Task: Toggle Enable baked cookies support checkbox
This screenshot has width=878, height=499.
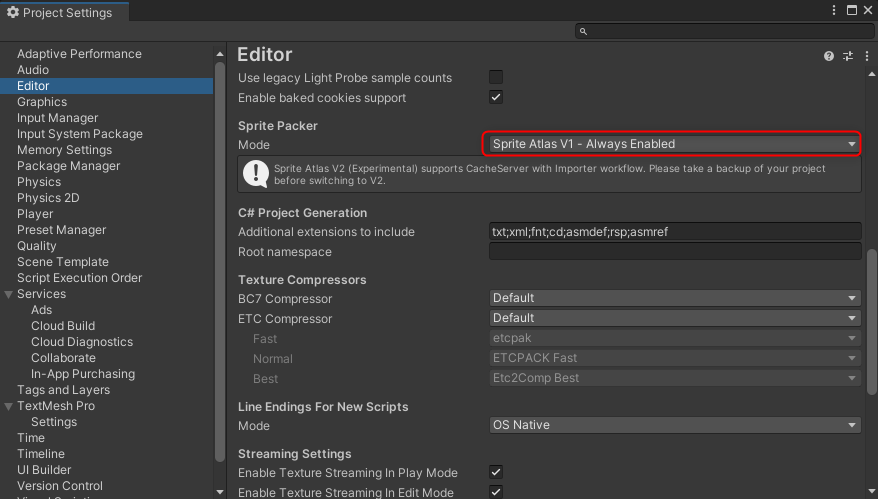Action: pos(496,97)
